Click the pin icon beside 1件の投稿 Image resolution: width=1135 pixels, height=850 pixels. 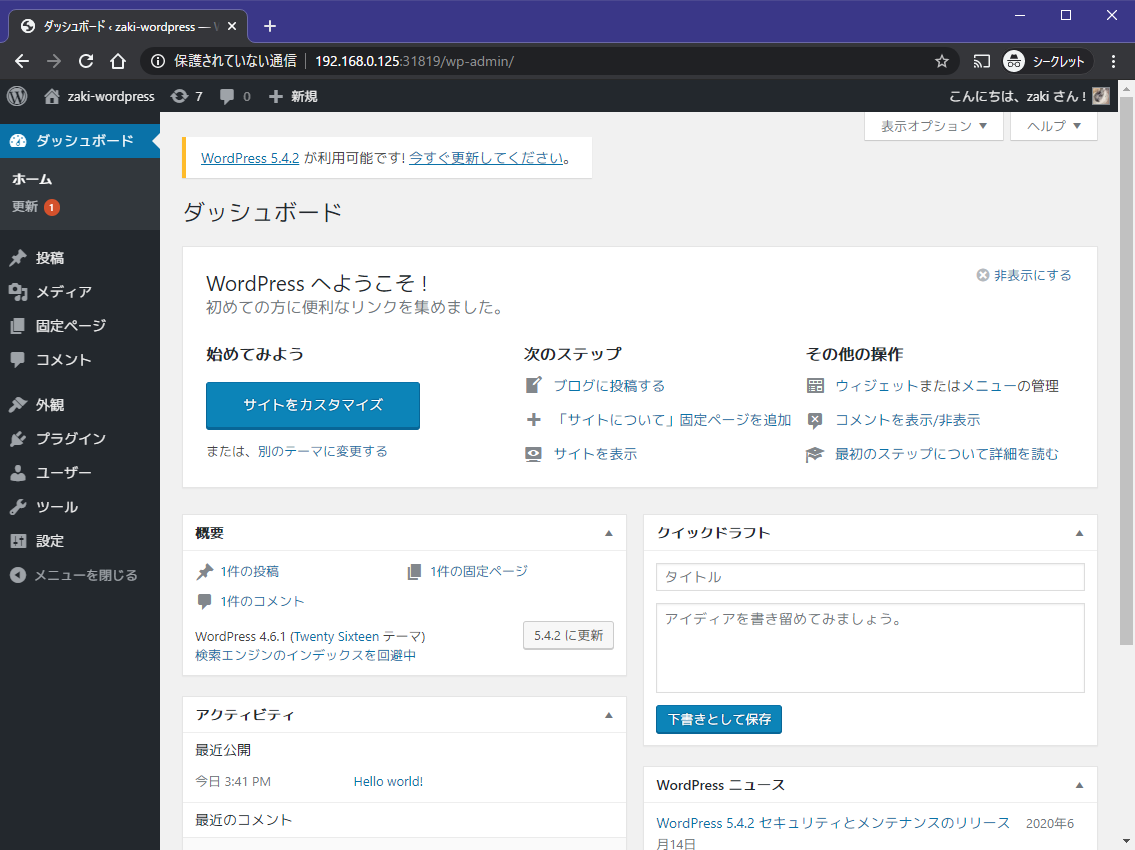point(205,571)
